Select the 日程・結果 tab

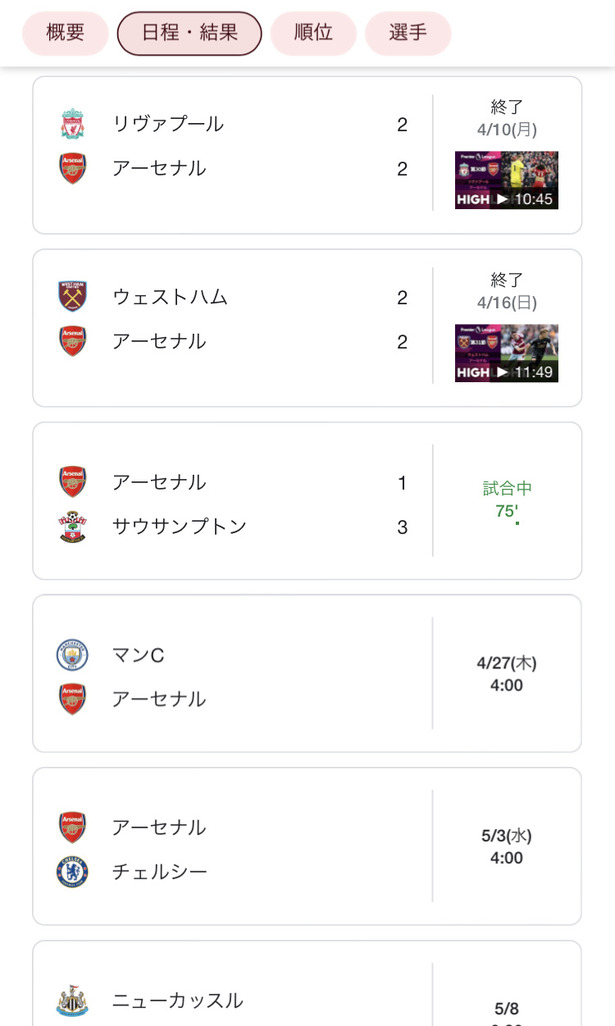point(190,33)
